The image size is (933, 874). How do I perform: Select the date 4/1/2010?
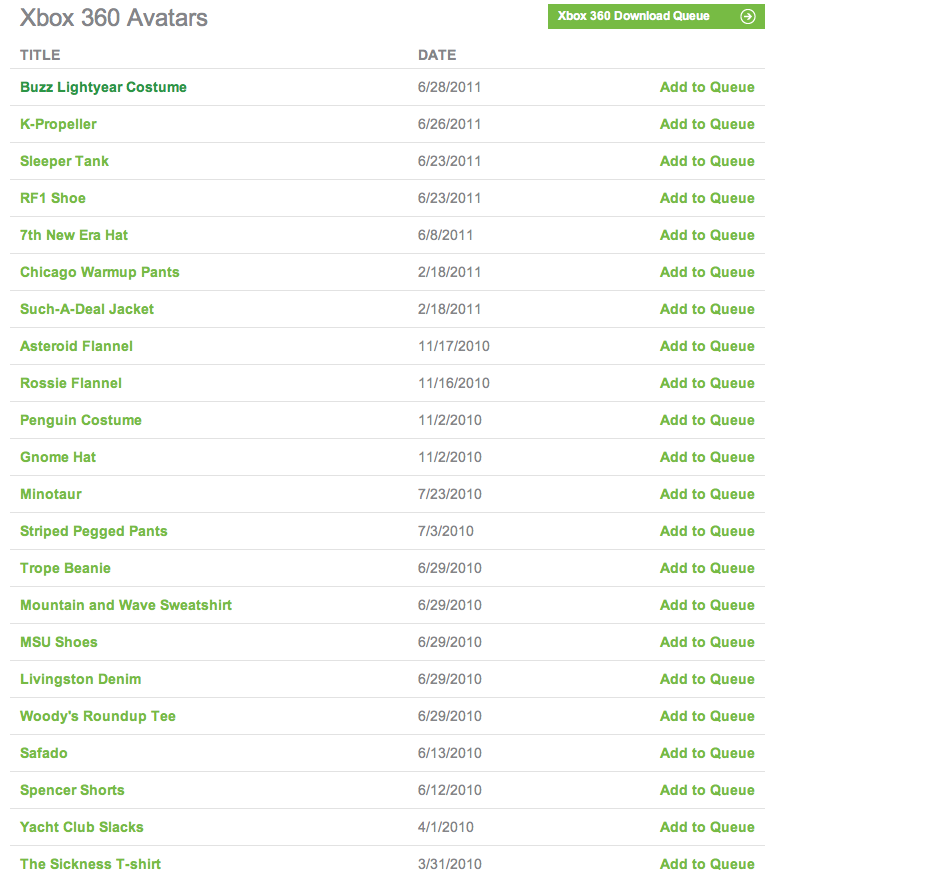[446, 827]
